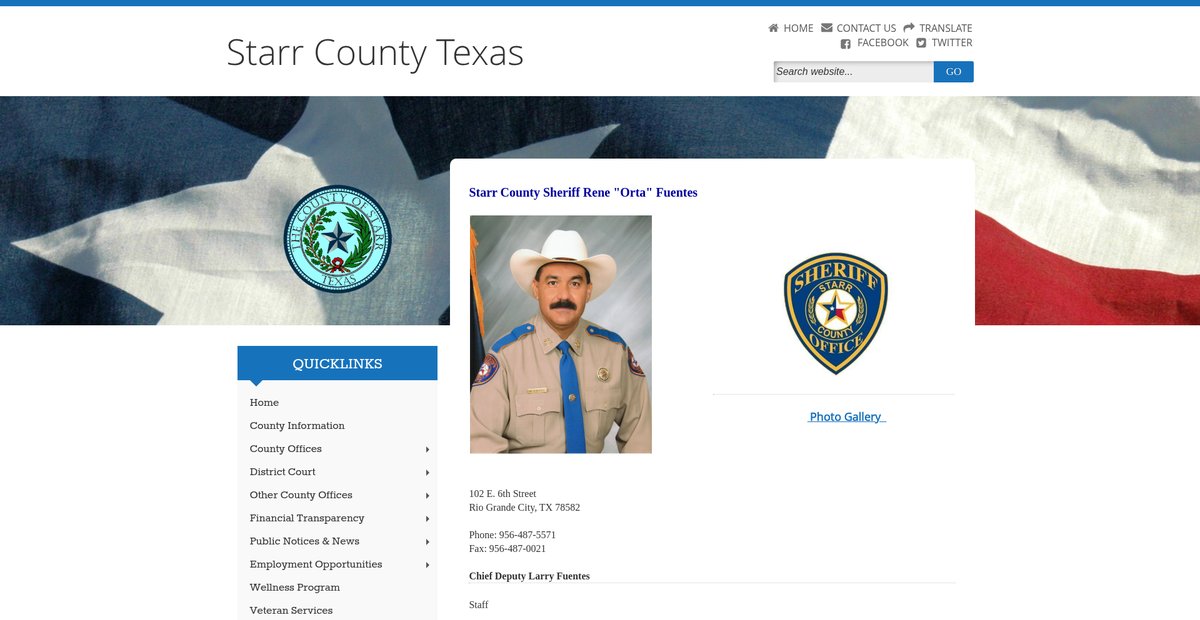Click the GO search button
The height and width of the screenshot is (620, 1200).
[x=954, y=72]
